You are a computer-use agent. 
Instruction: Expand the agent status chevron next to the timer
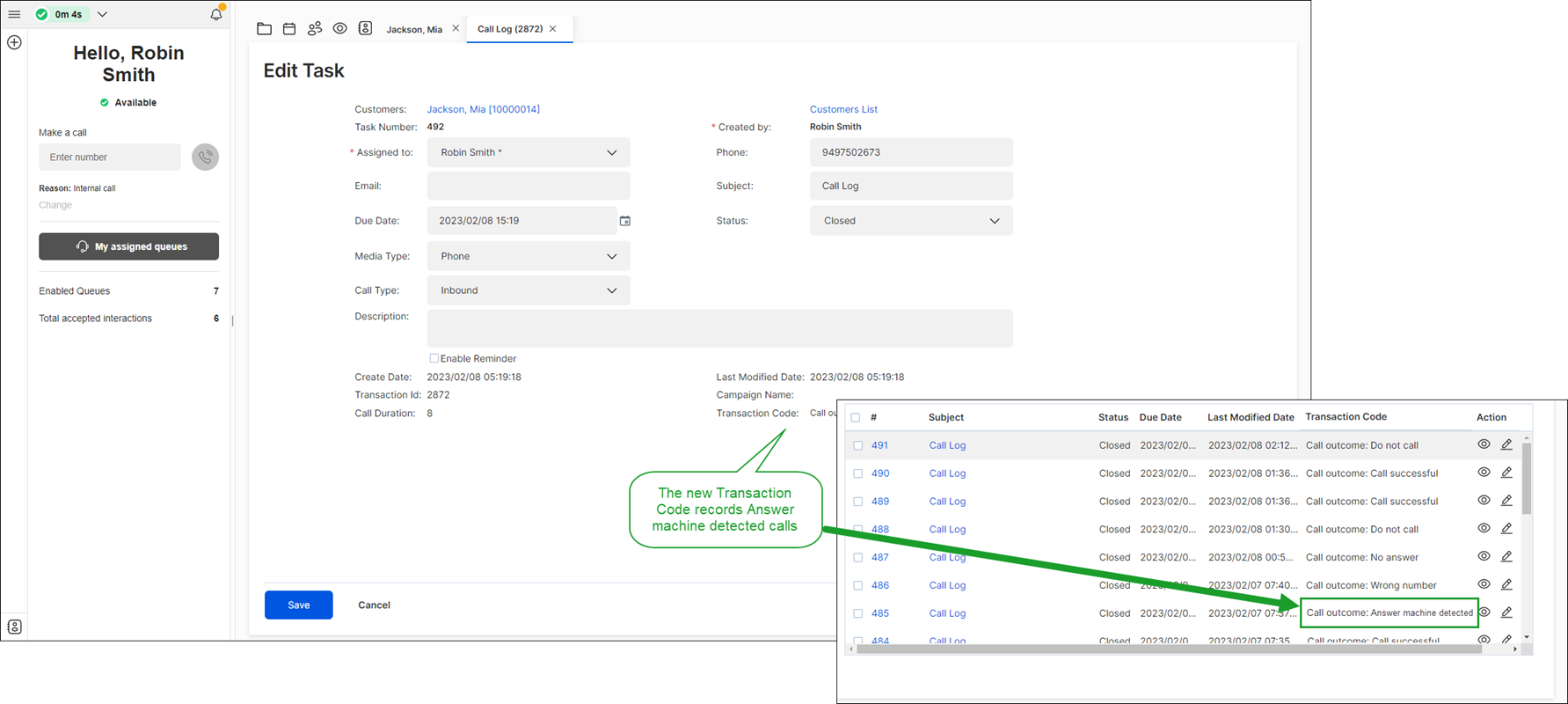[x=102, y=14]
